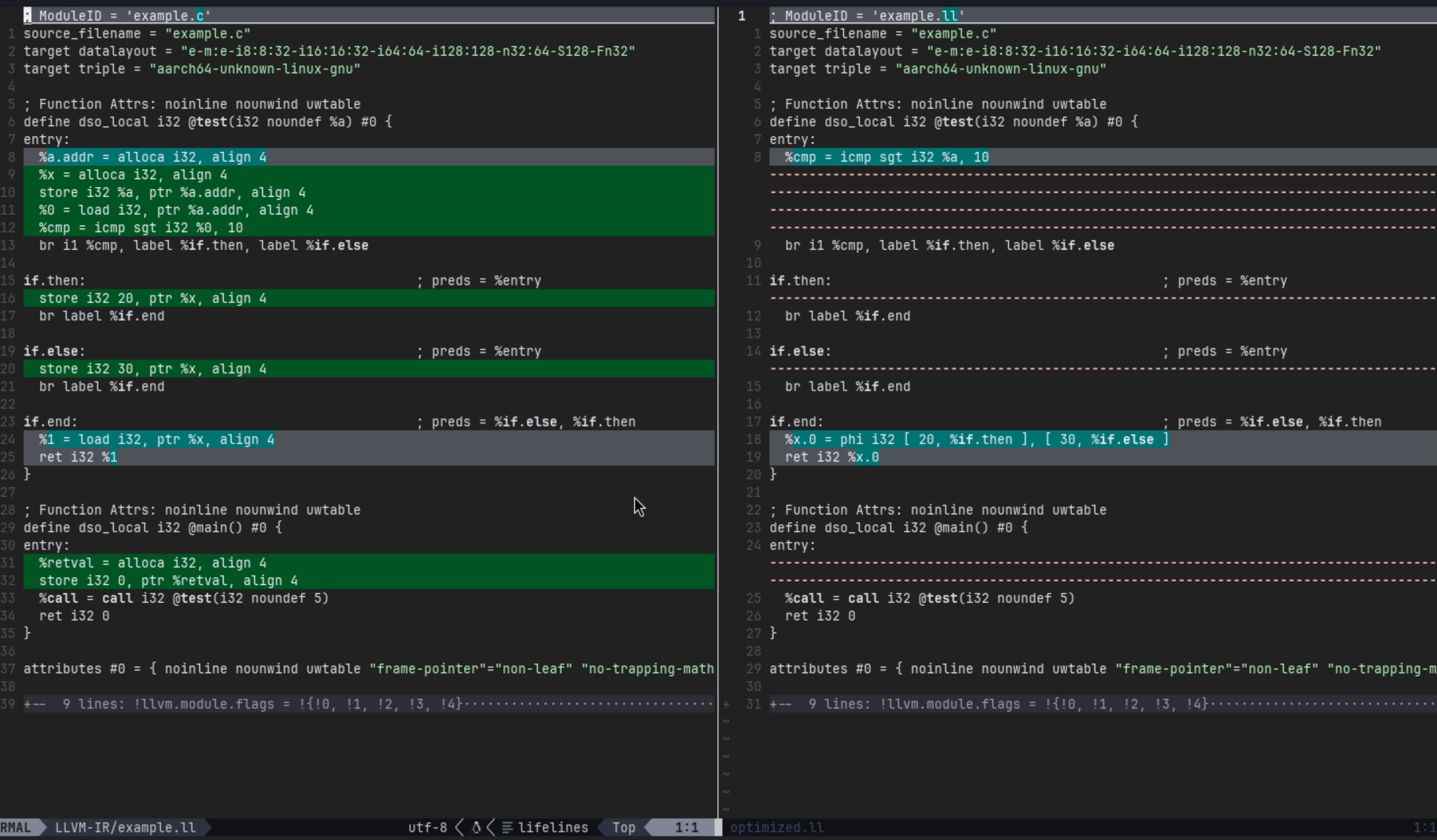Click the utf-8 encoding indicator

tap(427, 827)
